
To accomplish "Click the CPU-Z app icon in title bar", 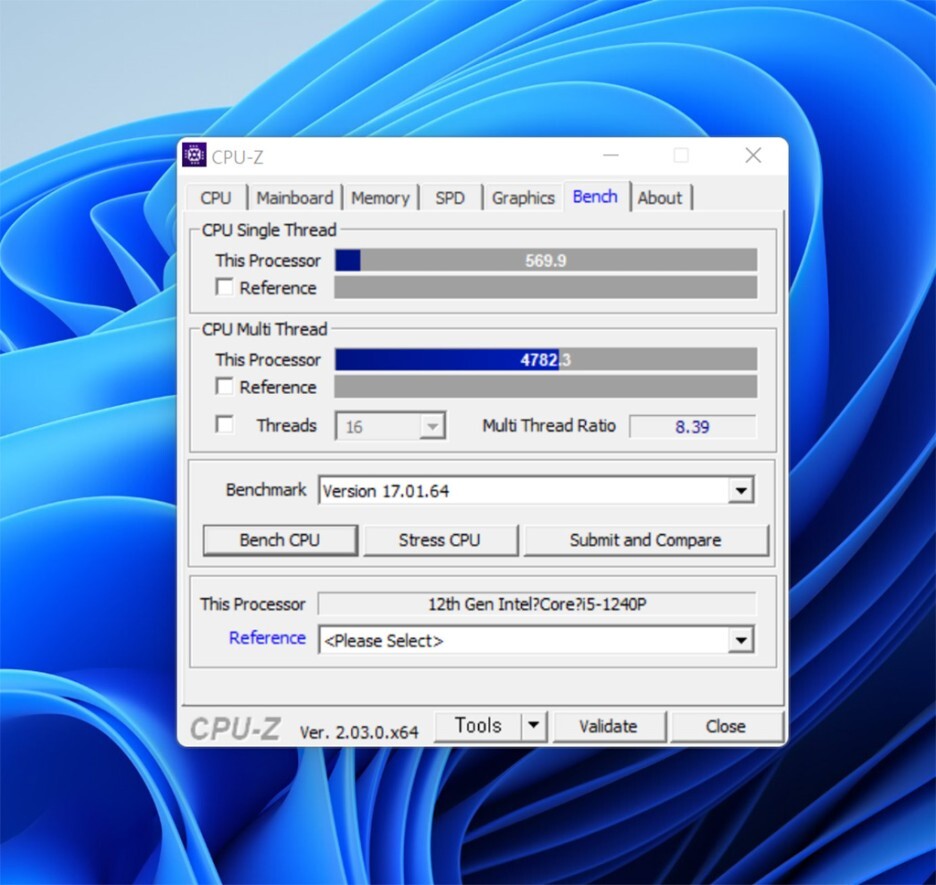I will coord(194,155).
